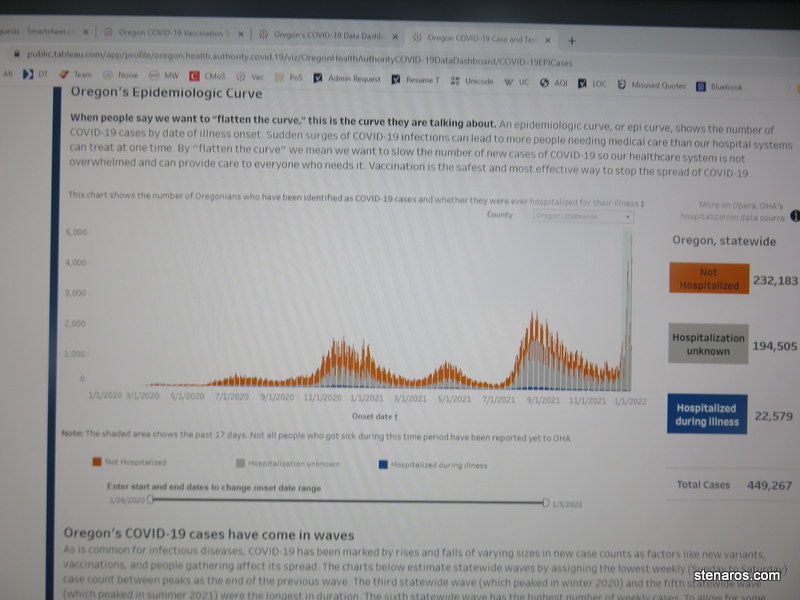Close the Oregon COVID-19 Case and Testing tab

click(548, 40)
